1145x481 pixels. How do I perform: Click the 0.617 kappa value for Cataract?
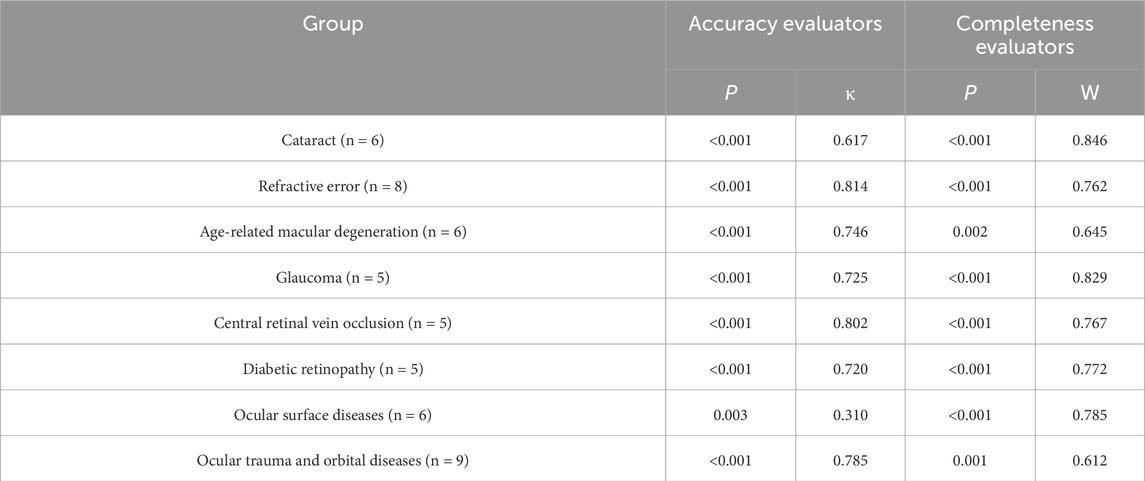(849, 139)
